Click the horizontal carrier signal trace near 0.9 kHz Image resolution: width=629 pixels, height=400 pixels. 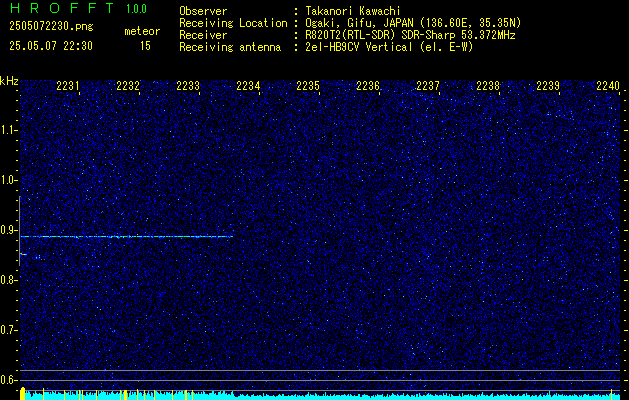point(127,237)
